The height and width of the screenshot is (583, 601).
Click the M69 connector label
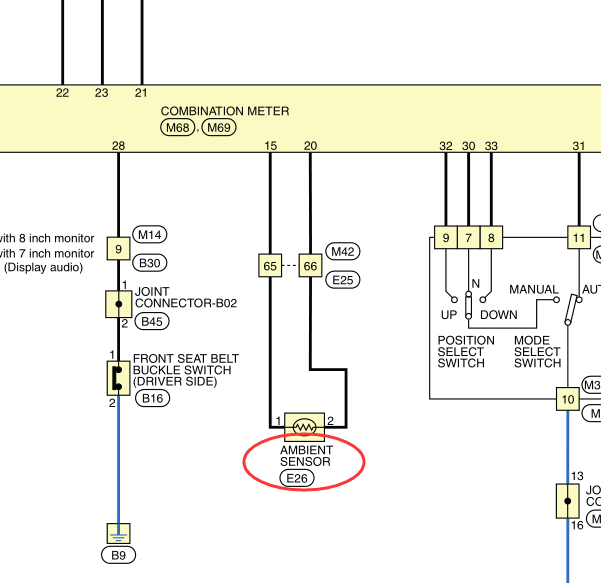tap(219, 127)
